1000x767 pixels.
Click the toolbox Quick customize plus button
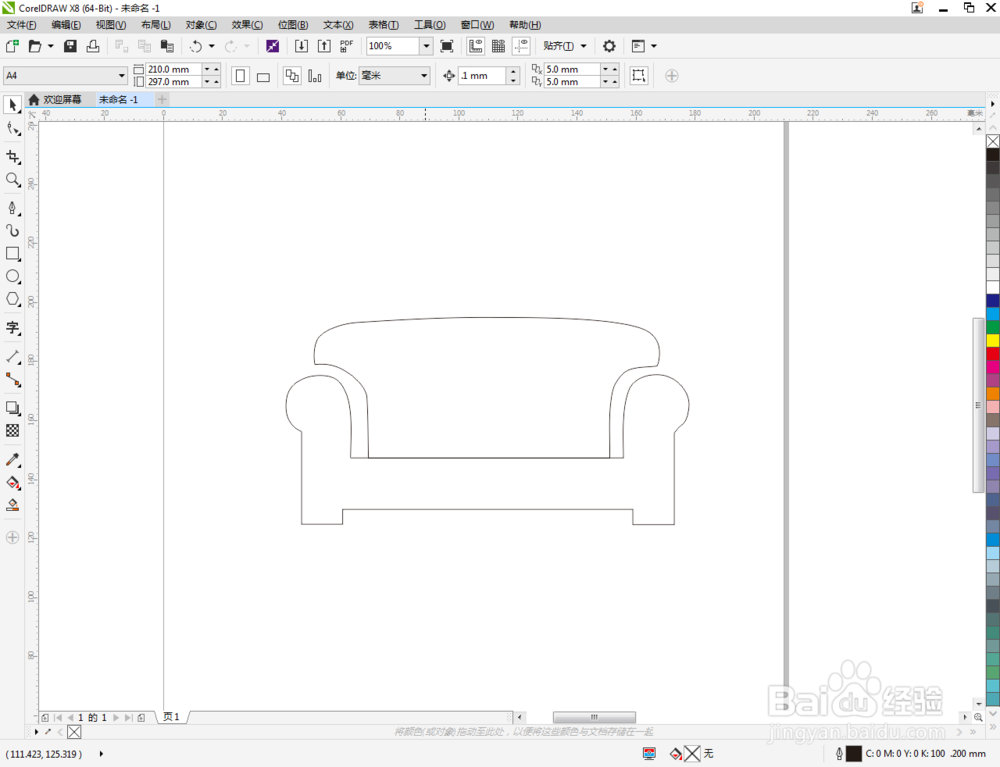point(12,537)
